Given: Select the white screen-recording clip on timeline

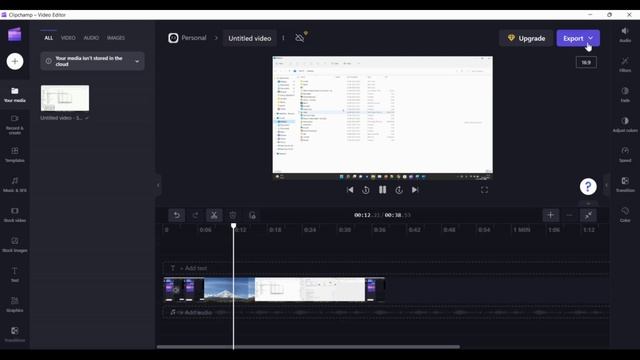Looking at the screenshot, I should (310, 289).
